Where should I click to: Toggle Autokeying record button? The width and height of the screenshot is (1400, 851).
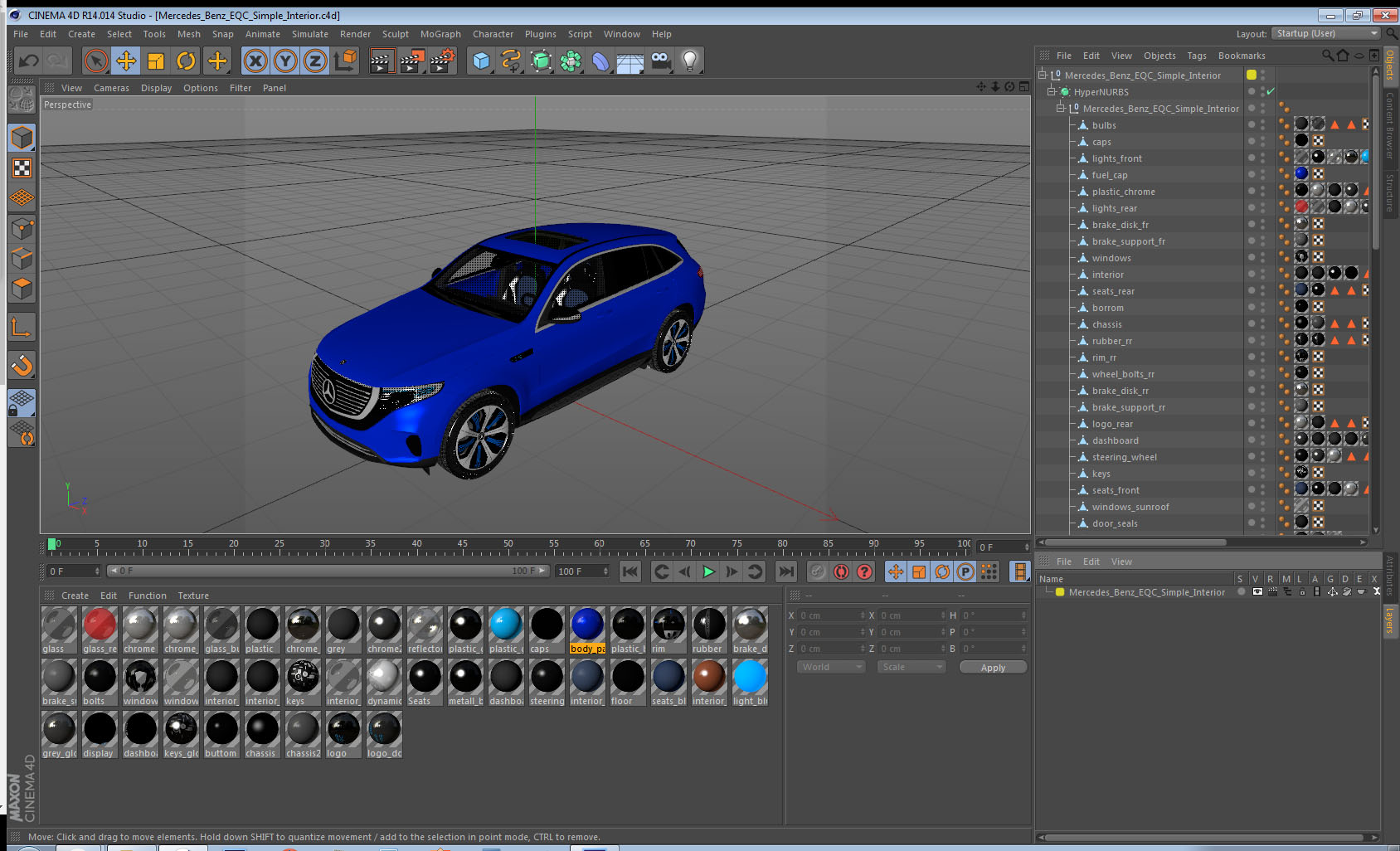pyautogui.click(x=841, y=571)
